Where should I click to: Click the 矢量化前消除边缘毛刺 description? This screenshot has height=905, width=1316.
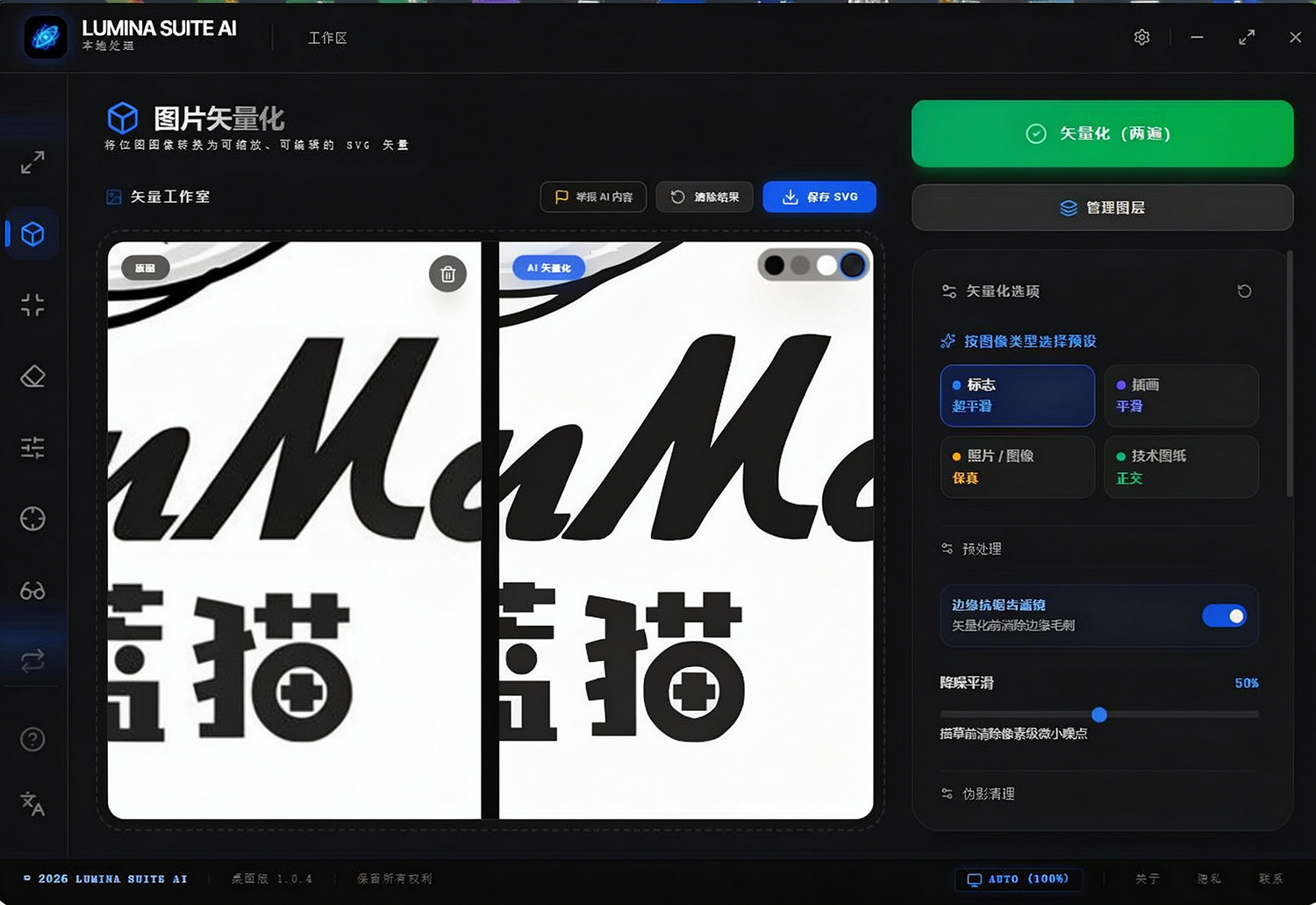[1013, 626]
